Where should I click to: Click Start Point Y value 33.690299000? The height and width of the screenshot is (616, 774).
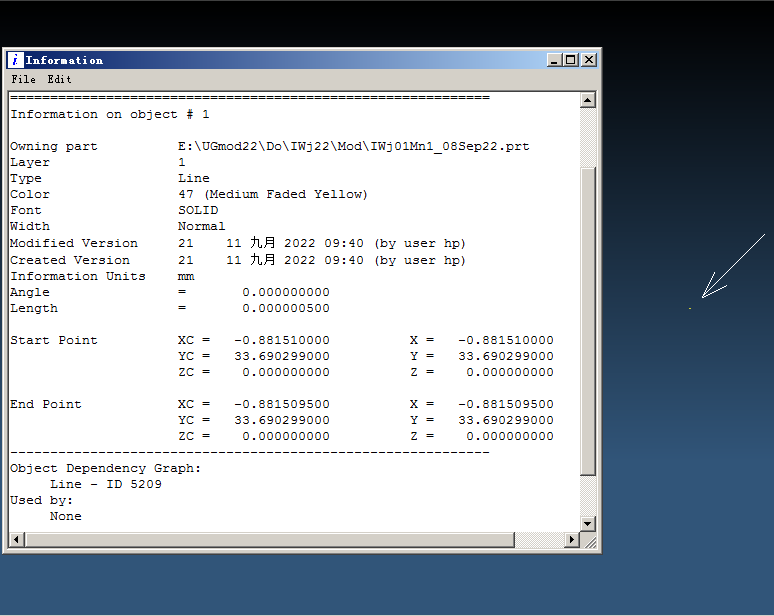(x=506, y=356)
